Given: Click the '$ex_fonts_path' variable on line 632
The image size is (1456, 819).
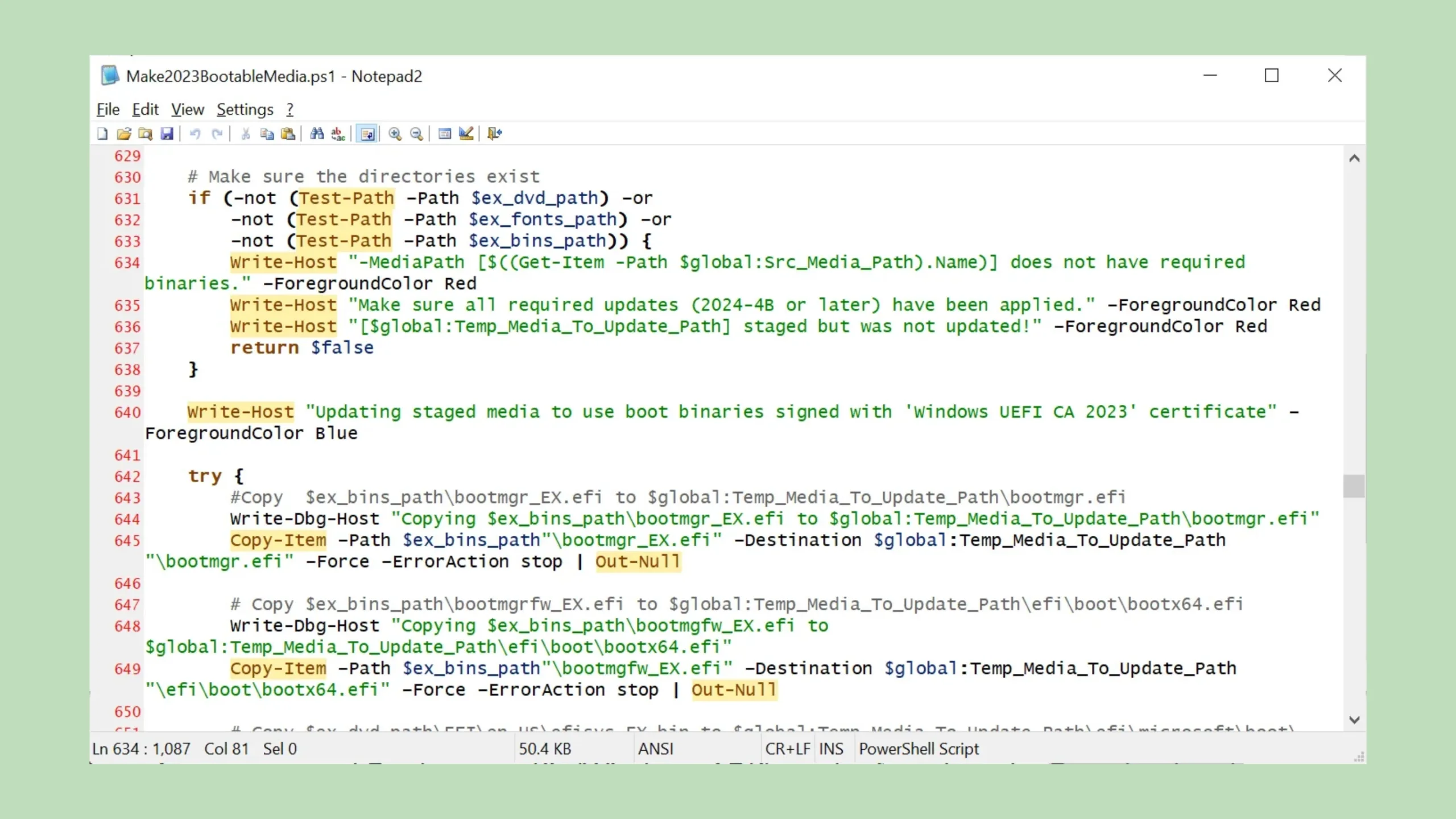Looking at the screenshot, I should coord(543,220).
